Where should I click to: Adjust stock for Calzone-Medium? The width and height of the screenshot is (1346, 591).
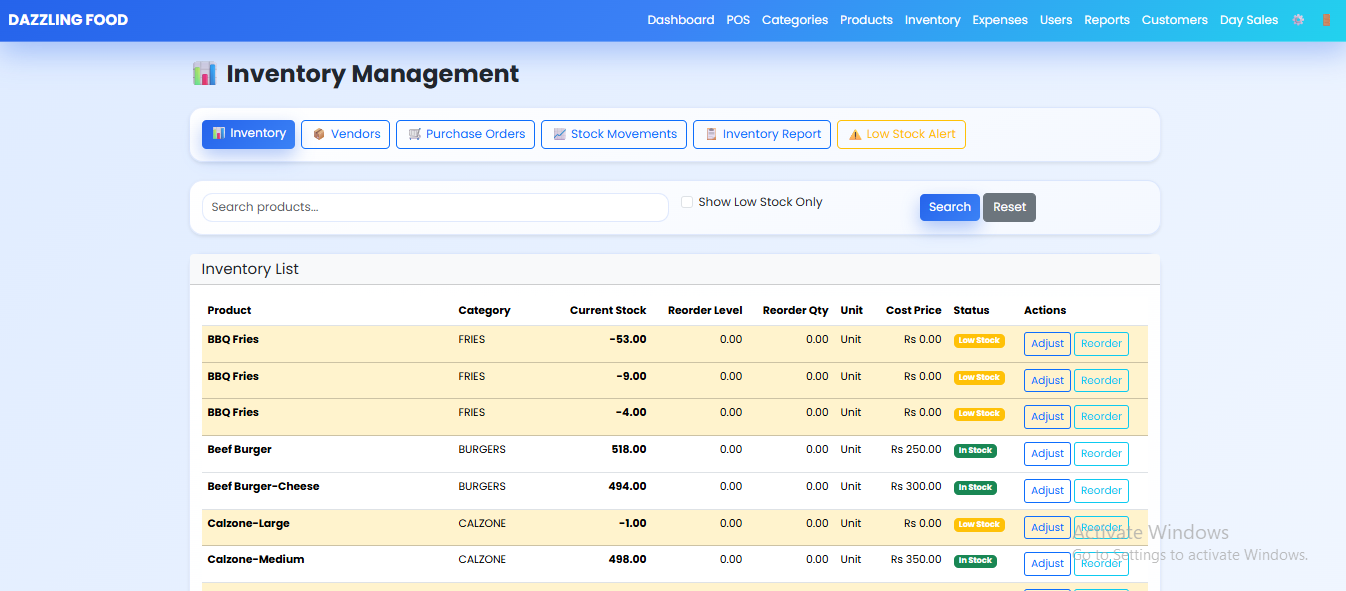click(x=1047, y=564)
